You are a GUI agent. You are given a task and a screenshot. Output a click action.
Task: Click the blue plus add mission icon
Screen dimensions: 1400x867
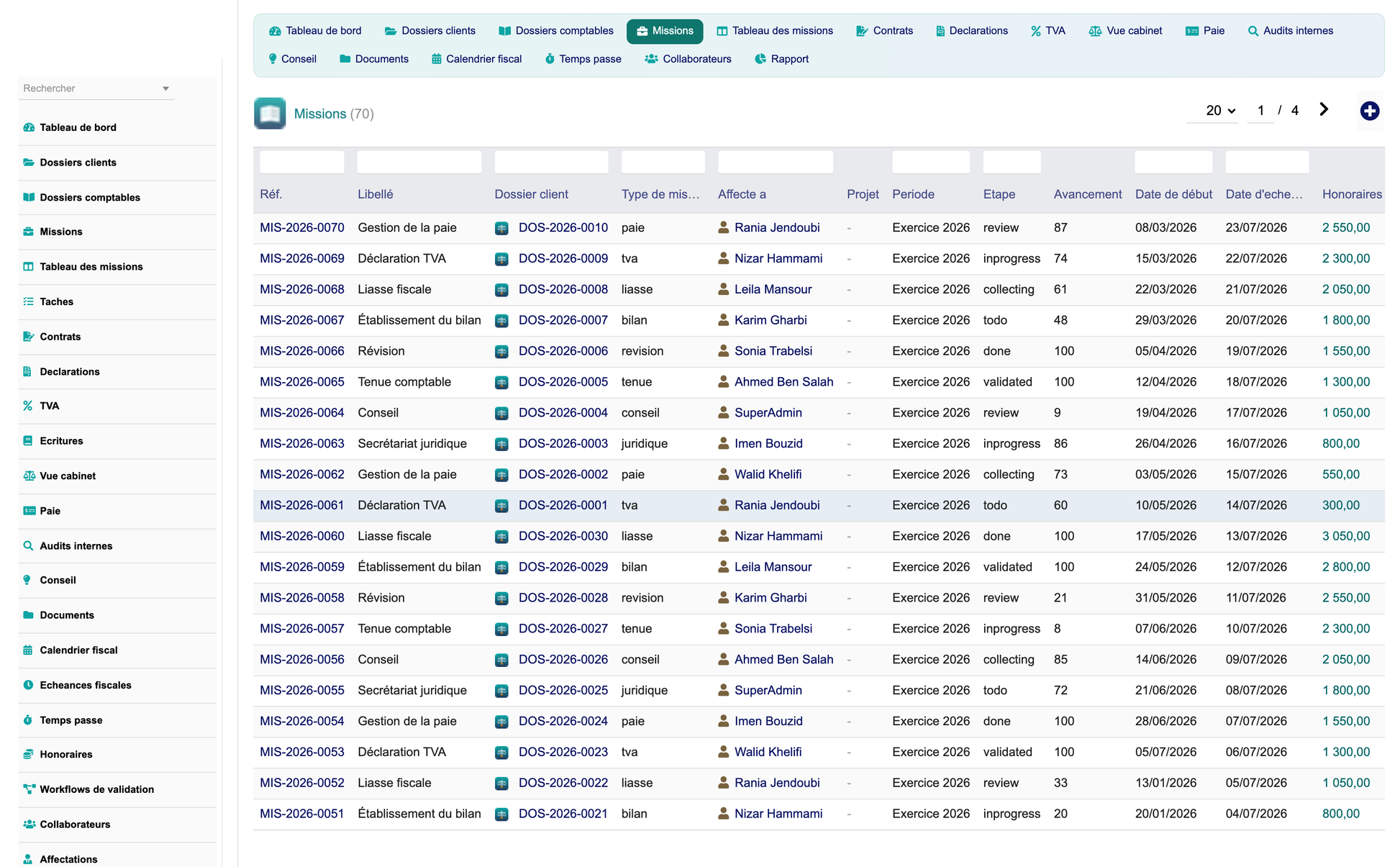tap(1369, 111)
